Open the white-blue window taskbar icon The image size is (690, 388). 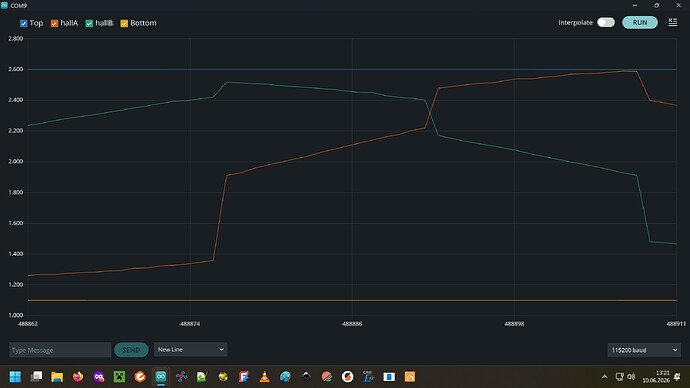[389, 377]
